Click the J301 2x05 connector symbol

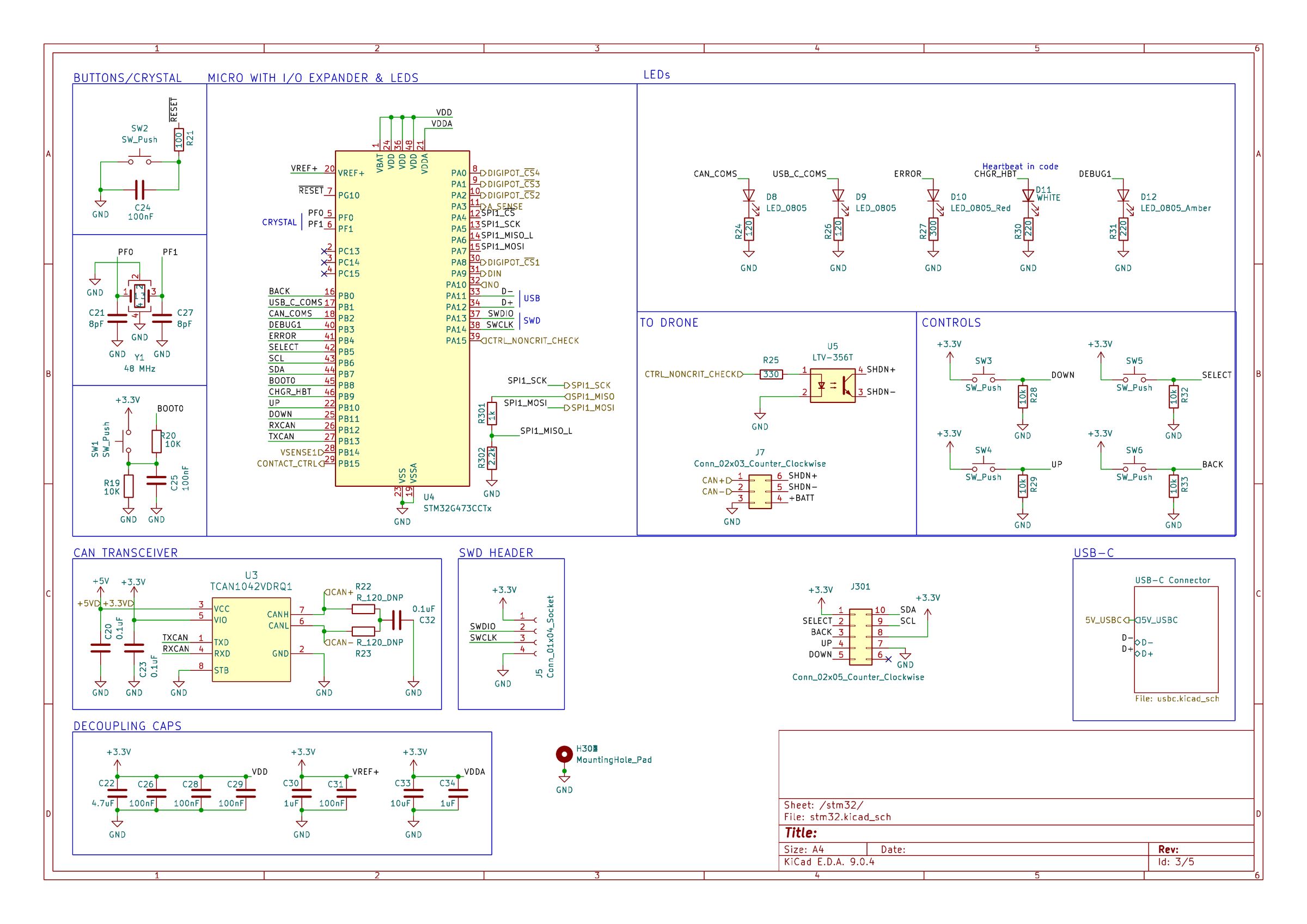(x=860, y=637)
